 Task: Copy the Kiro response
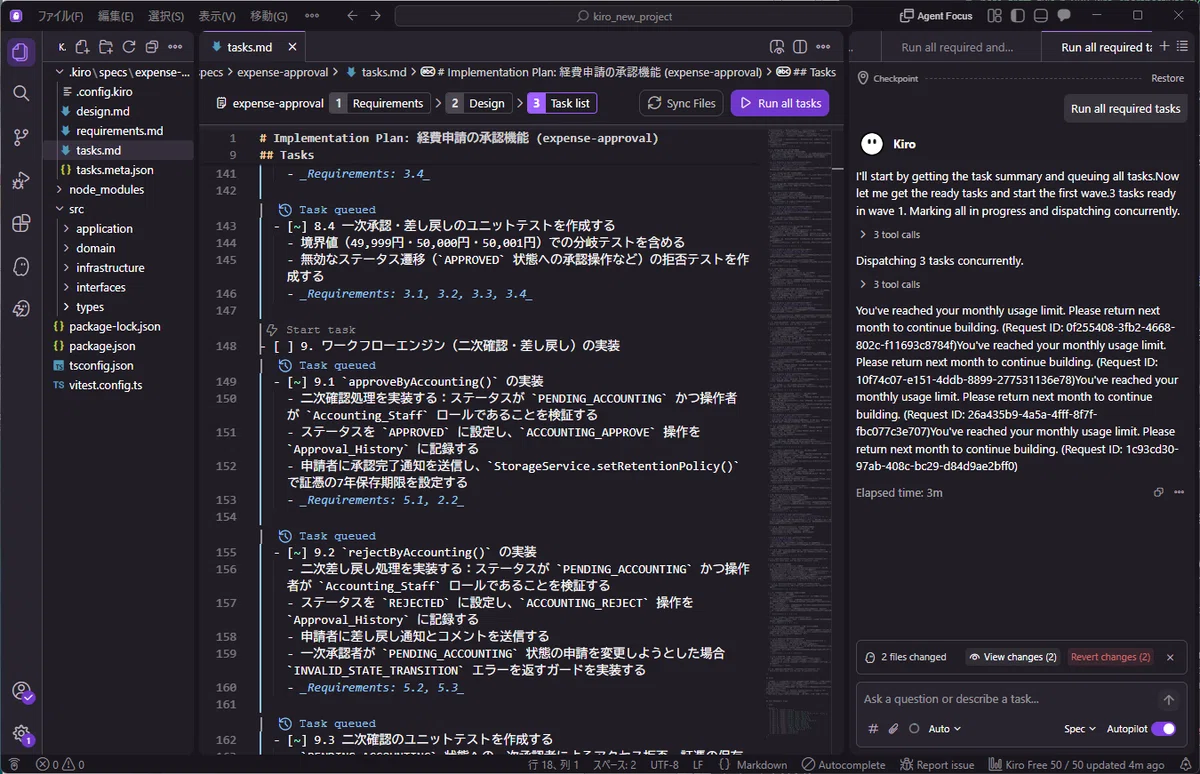click(x=1159, y=492)
